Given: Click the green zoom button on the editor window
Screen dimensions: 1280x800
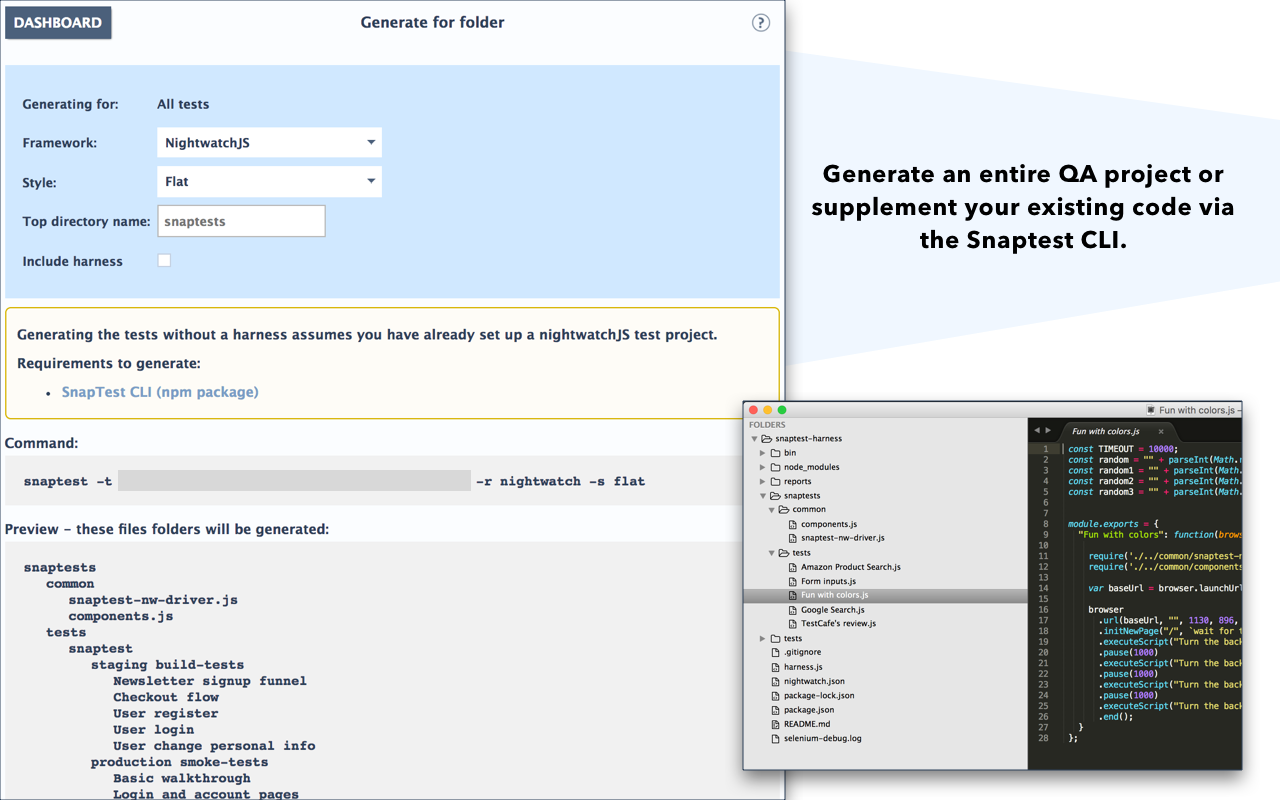Looking at the screenshot, I should pos(781,409).
